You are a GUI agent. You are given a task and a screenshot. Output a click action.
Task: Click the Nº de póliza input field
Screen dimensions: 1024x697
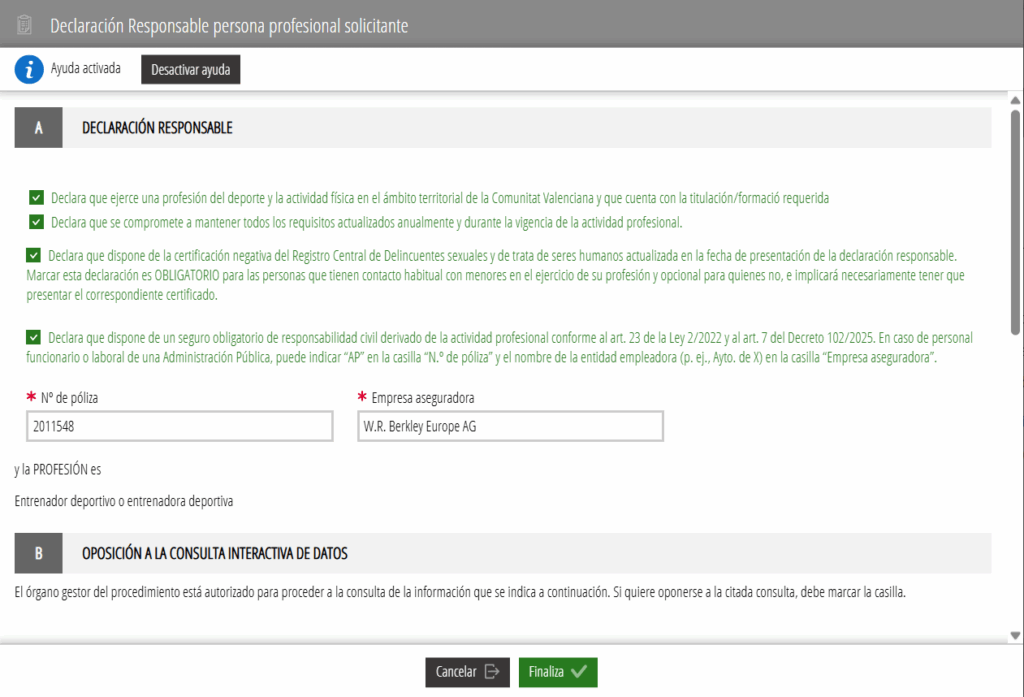pyautogui.click(x=179, y=427)
